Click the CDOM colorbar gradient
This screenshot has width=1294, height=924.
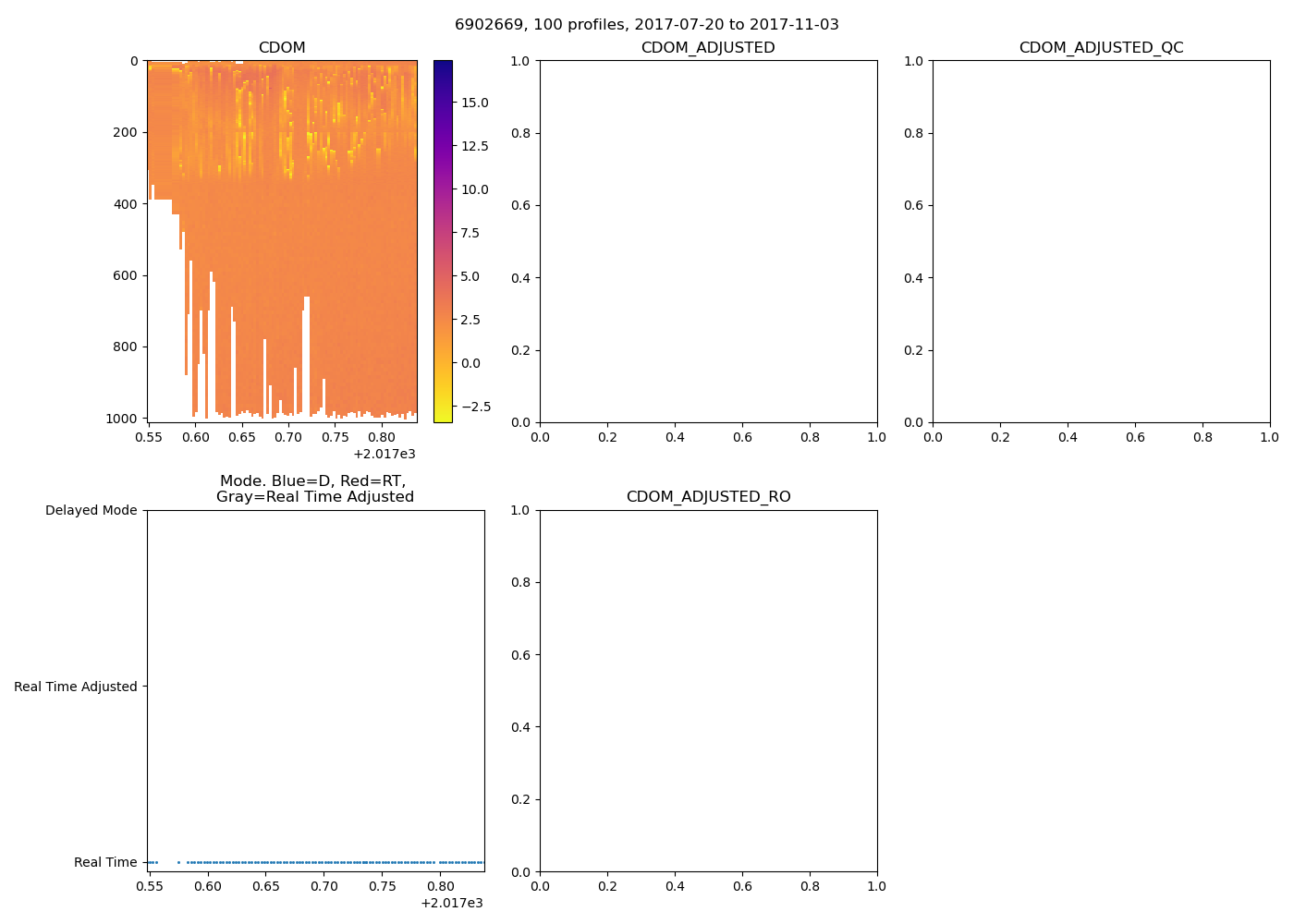pos(443,240)
